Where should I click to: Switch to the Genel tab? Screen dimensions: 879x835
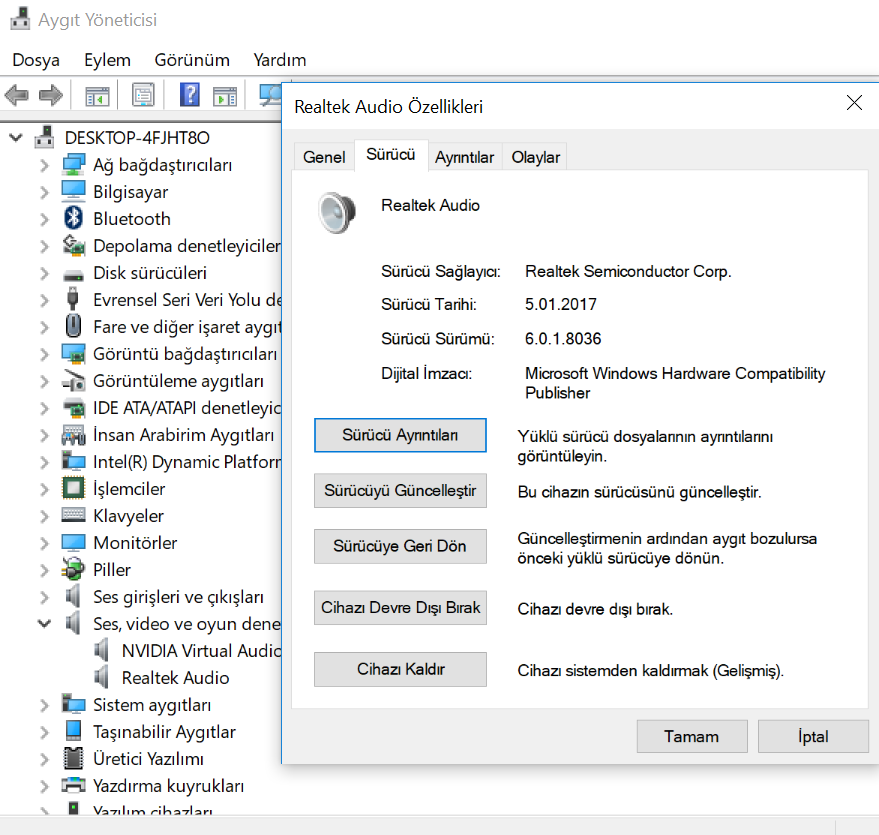point(324,157)
